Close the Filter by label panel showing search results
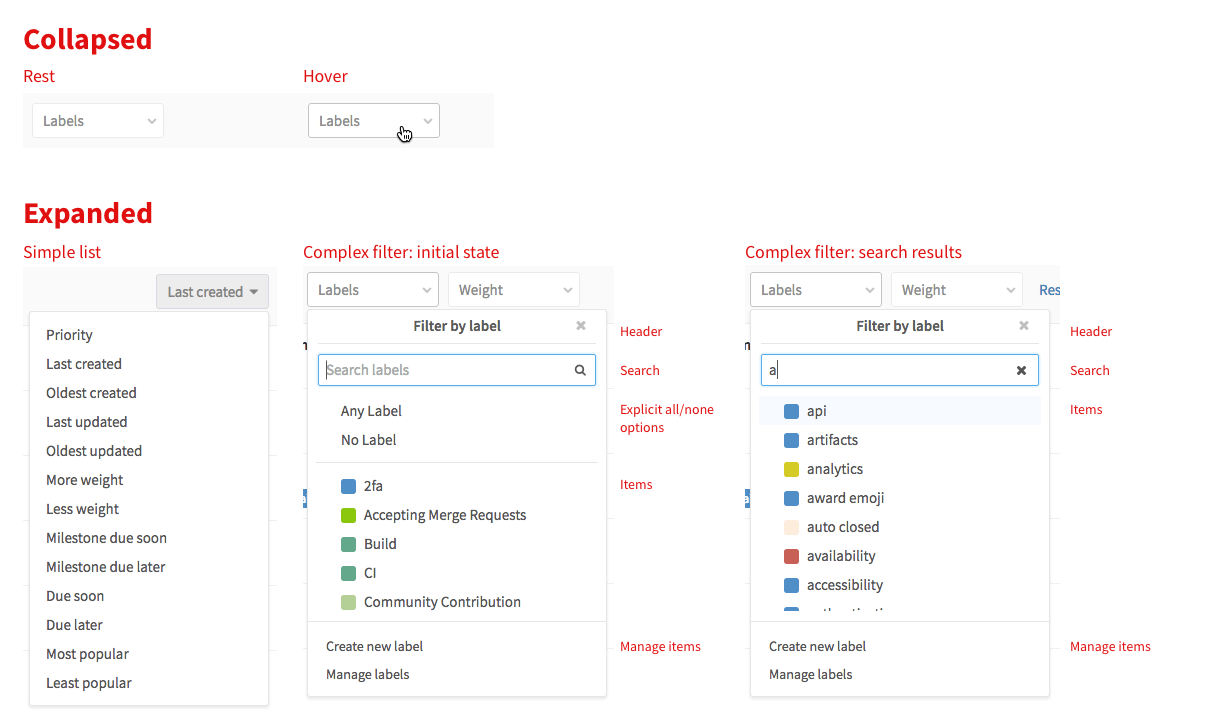1218x722 pixels. point(1023,325)
